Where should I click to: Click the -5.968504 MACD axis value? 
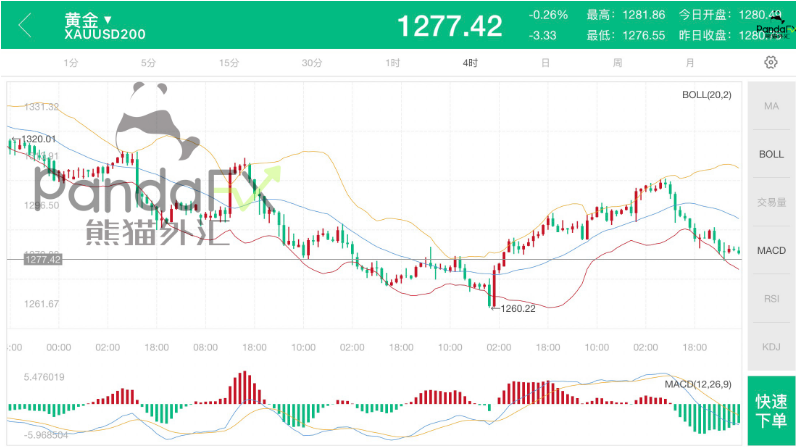(46, 435)
